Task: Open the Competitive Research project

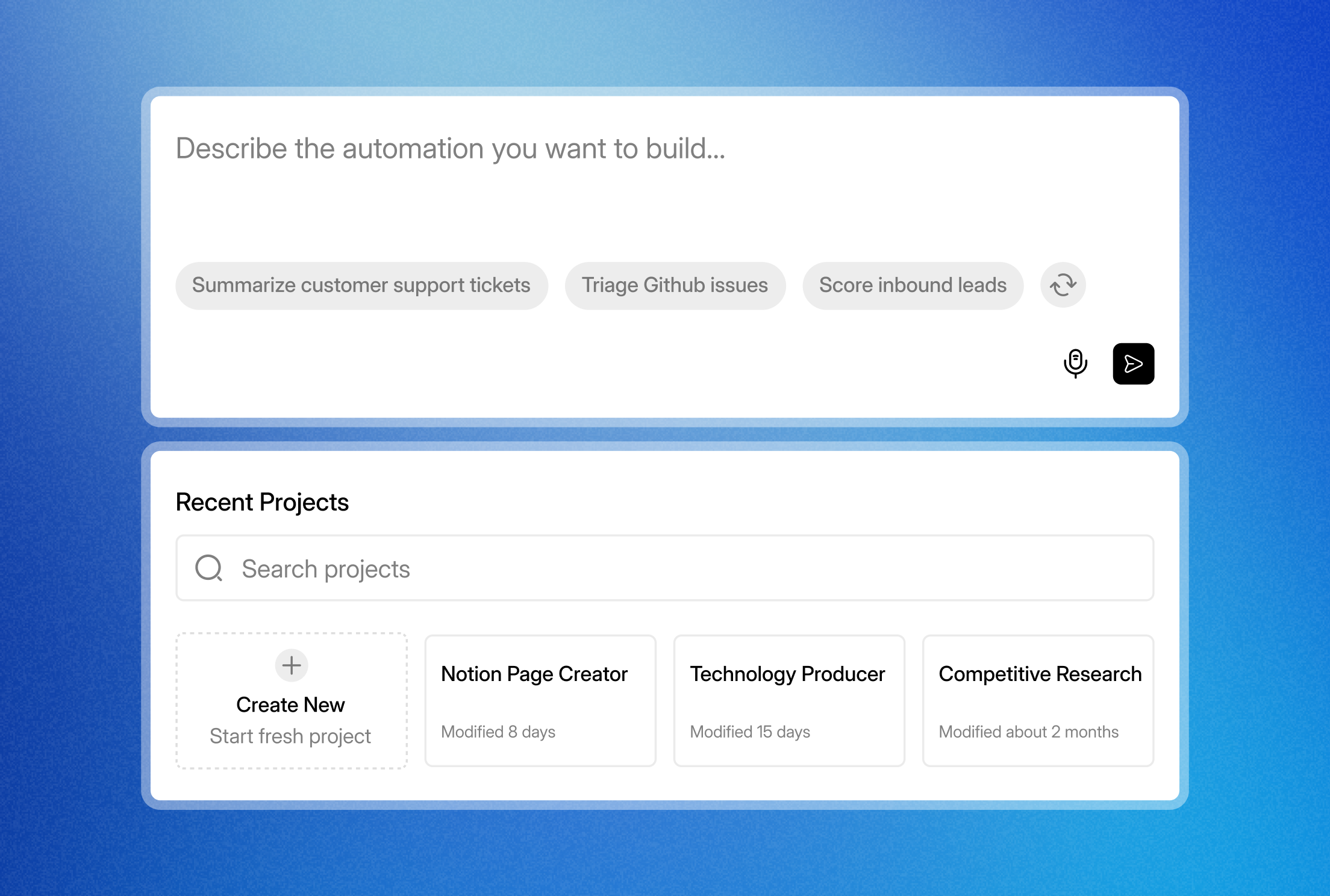Action: click(x=1037, y=700)
